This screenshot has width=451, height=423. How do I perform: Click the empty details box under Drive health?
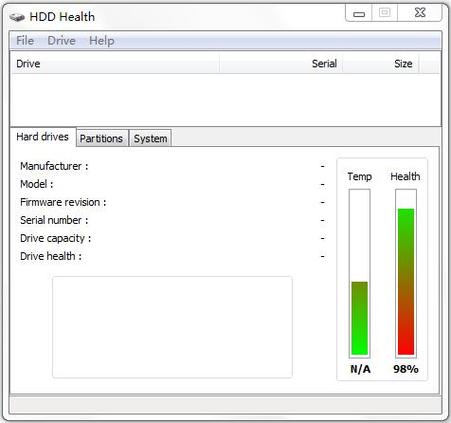[172, 327]
